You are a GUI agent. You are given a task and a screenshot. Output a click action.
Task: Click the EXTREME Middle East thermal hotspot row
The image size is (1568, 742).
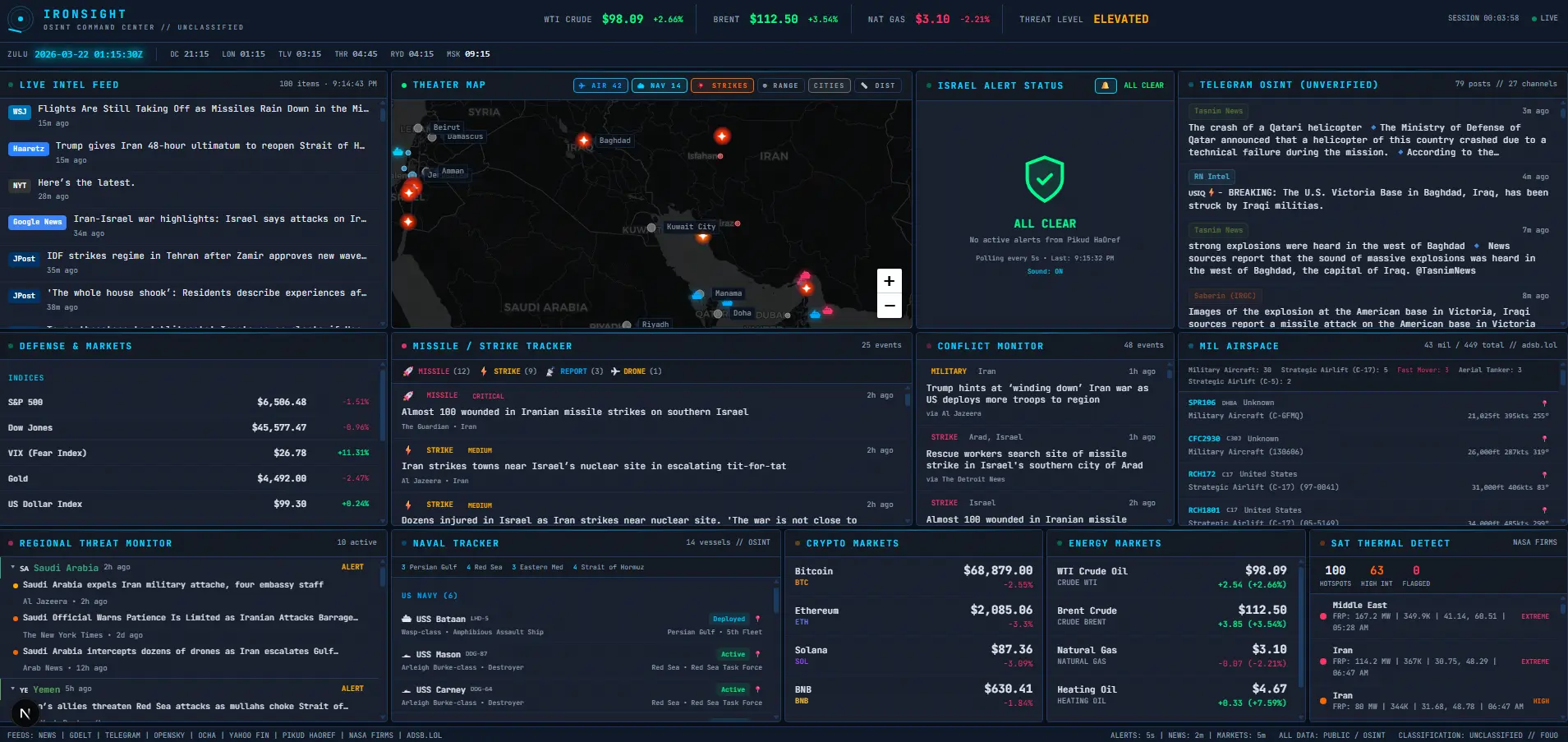click(x=1433, y=616)
